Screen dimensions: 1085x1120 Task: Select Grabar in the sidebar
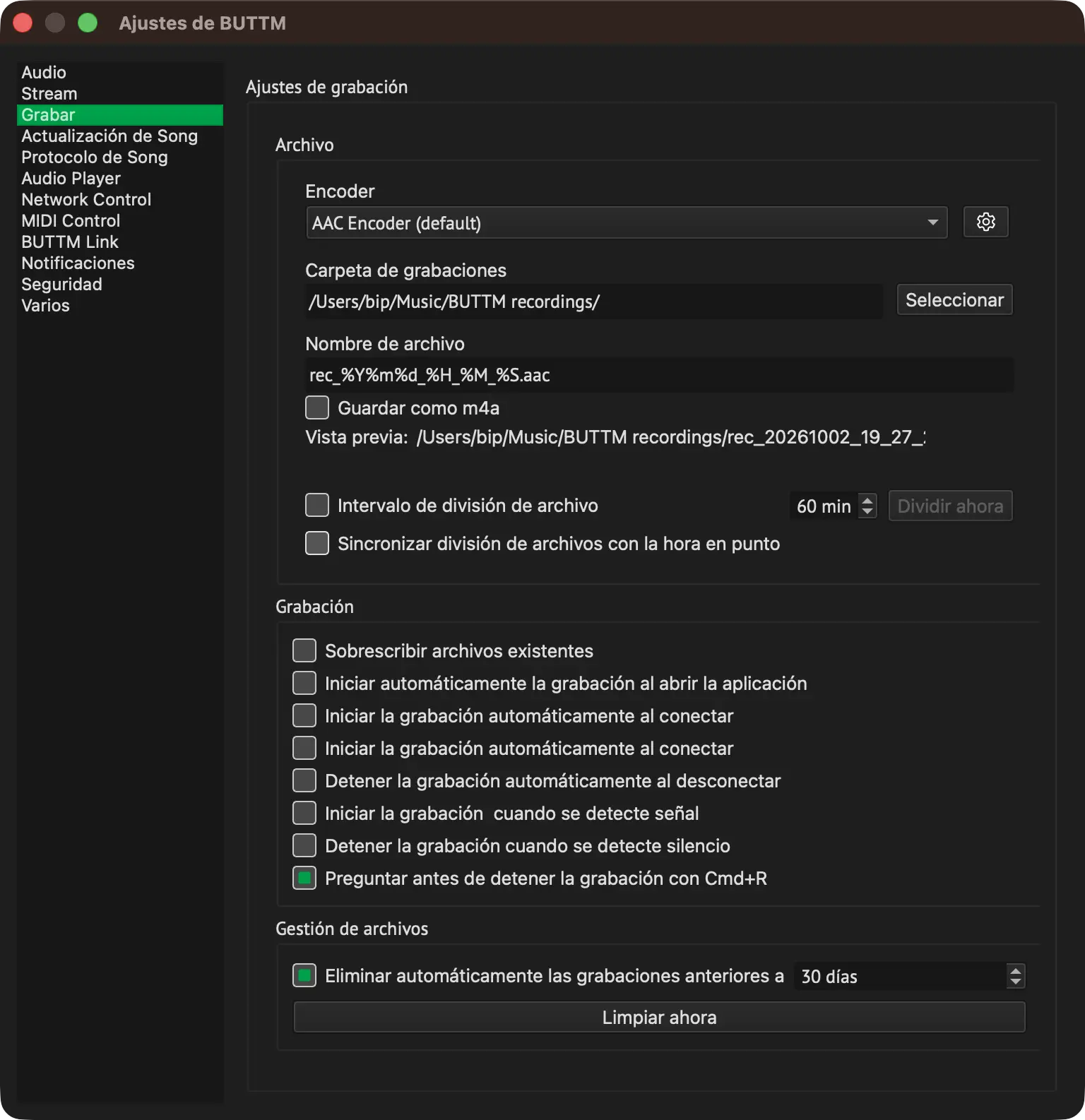120,115
